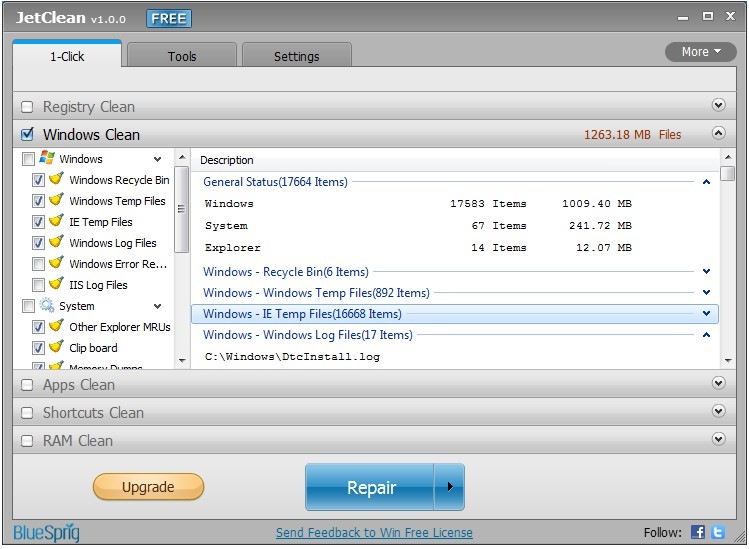Click the C:\Windows\DtcInstall.log entry
The width and height of the screenshot is (749, 549).
[x=292, y=356]
